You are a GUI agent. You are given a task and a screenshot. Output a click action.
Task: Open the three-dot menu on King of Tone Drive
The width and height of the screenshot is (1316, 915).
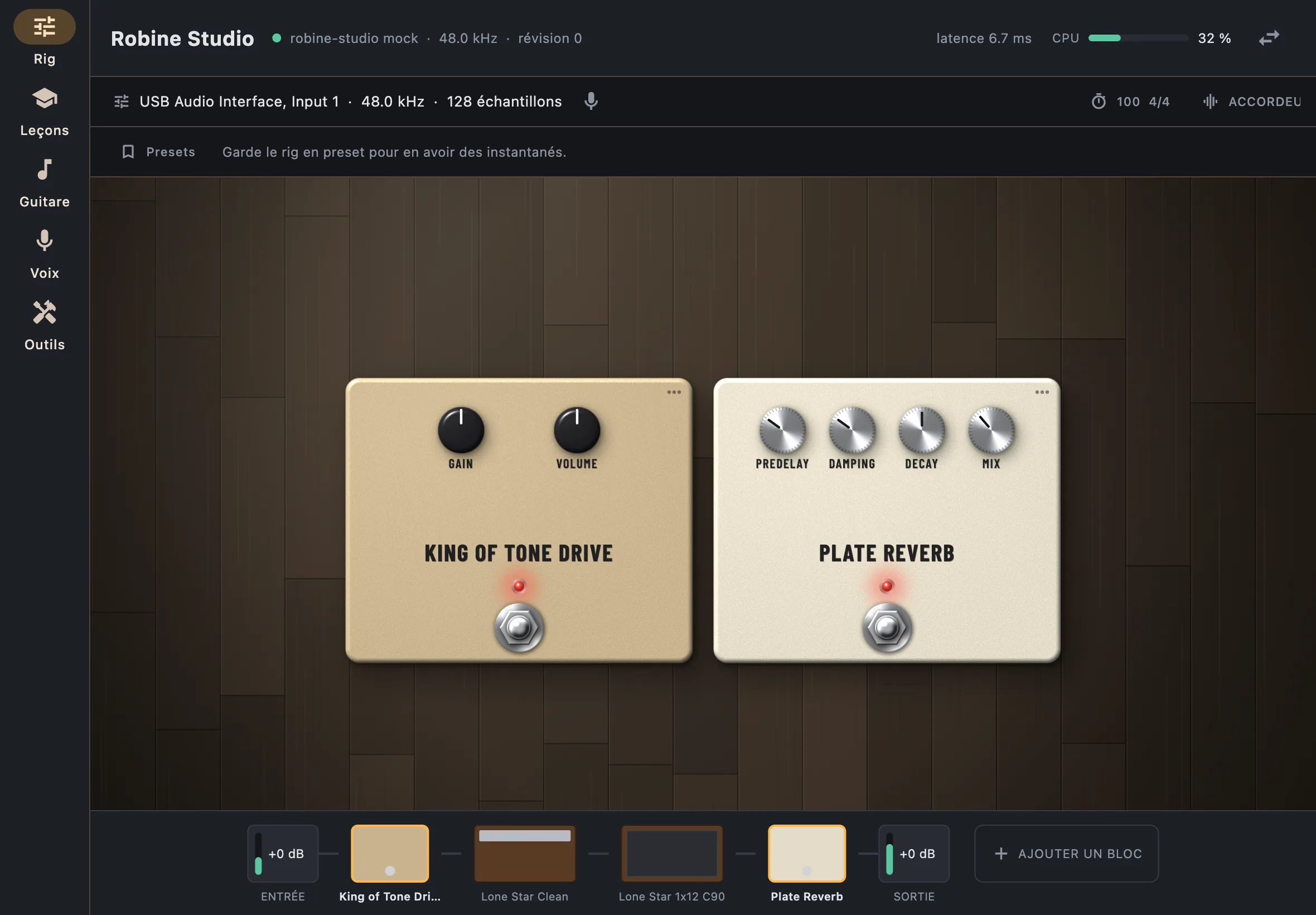click(x=674, y=392)
